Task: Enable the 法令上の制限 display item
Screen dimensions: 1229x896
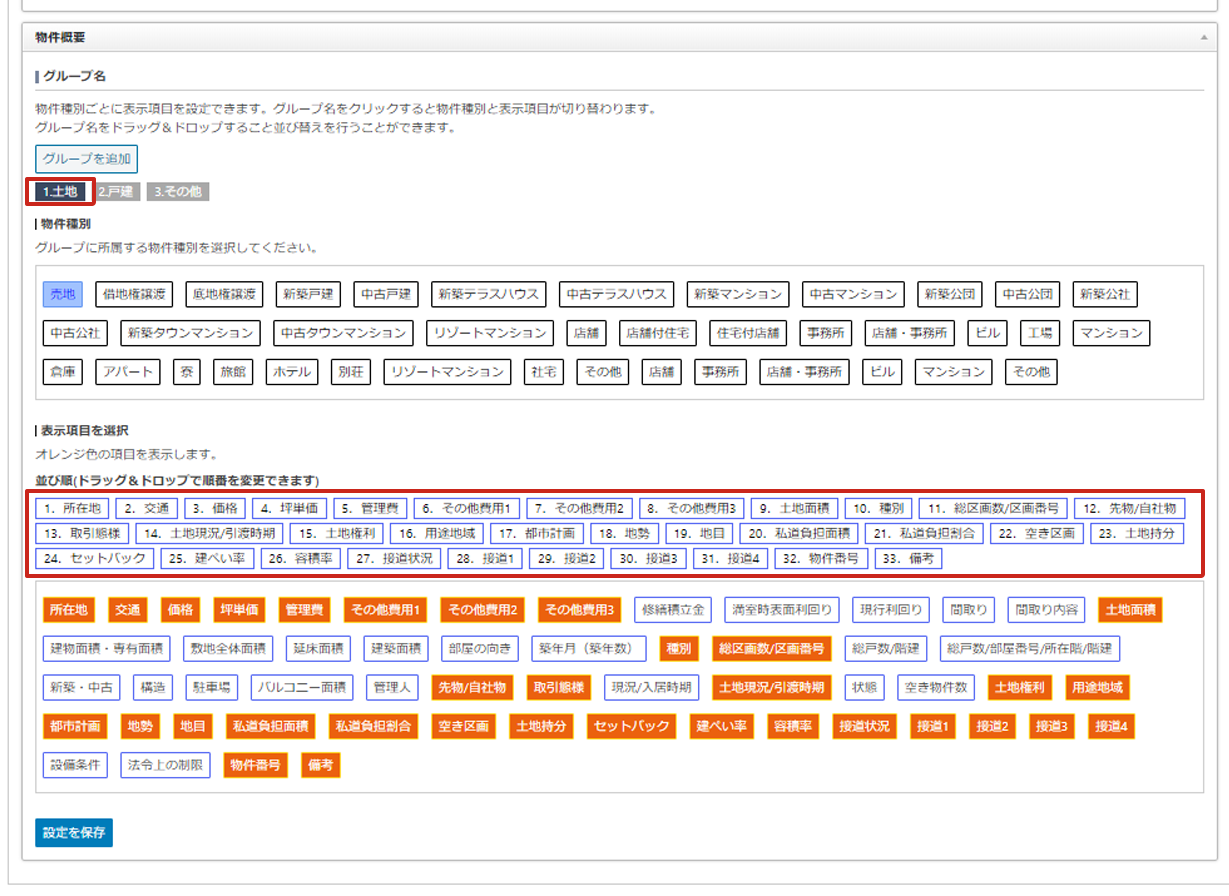Action: pyautogui.click(x=166, y=765)
